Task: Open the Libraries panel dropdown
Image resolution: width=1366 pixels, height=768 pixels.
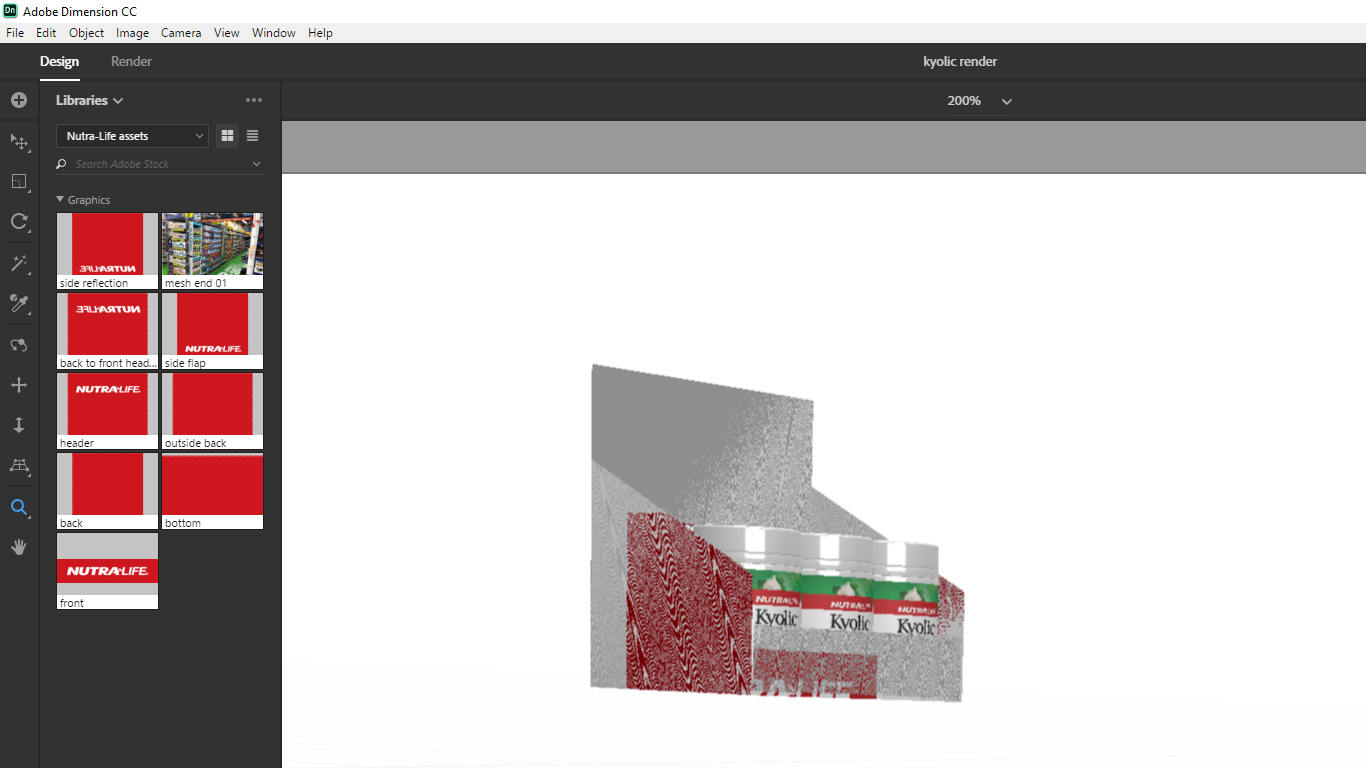Action: click(89, 100)
